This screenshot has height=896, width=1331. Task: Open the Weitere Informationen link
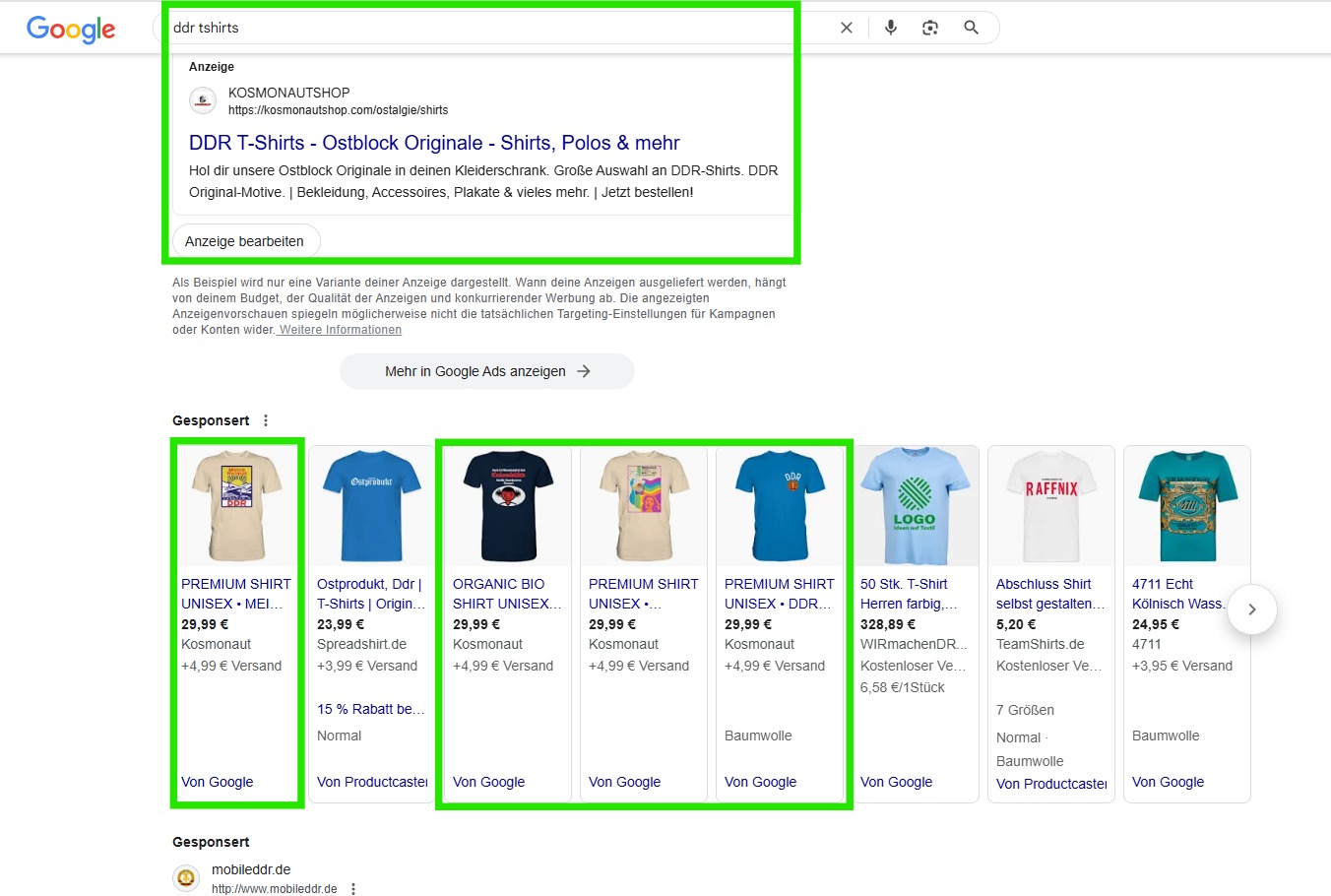[x=341, y=330]
